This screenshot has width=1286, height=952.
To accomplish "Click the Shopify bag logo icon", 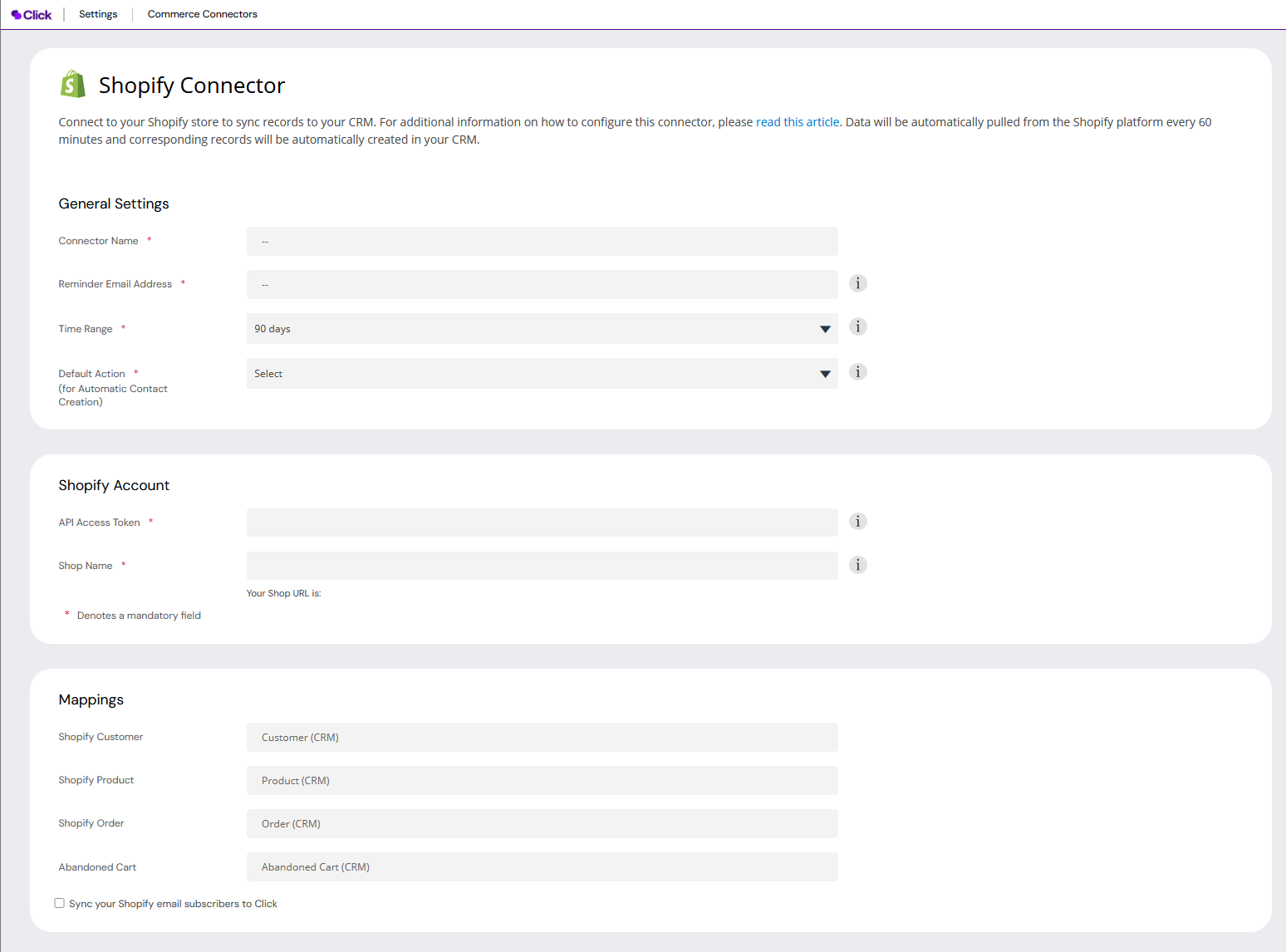I will point(73,84).
